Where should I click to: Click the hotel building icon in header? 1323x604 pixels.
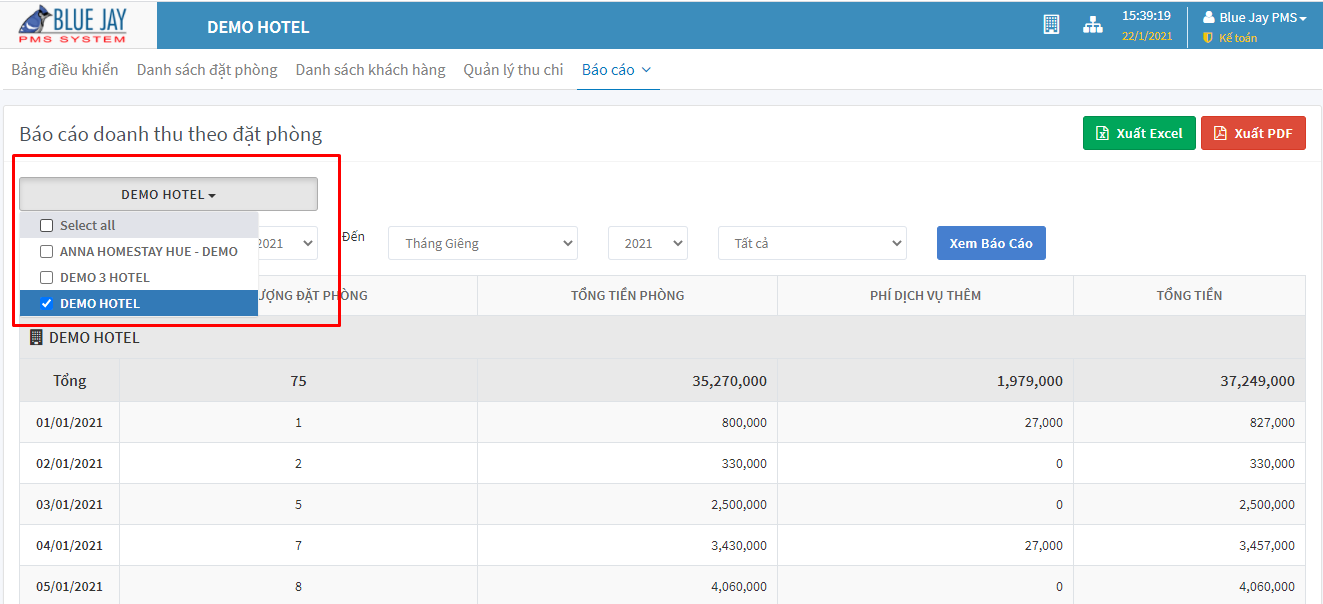1051,25
